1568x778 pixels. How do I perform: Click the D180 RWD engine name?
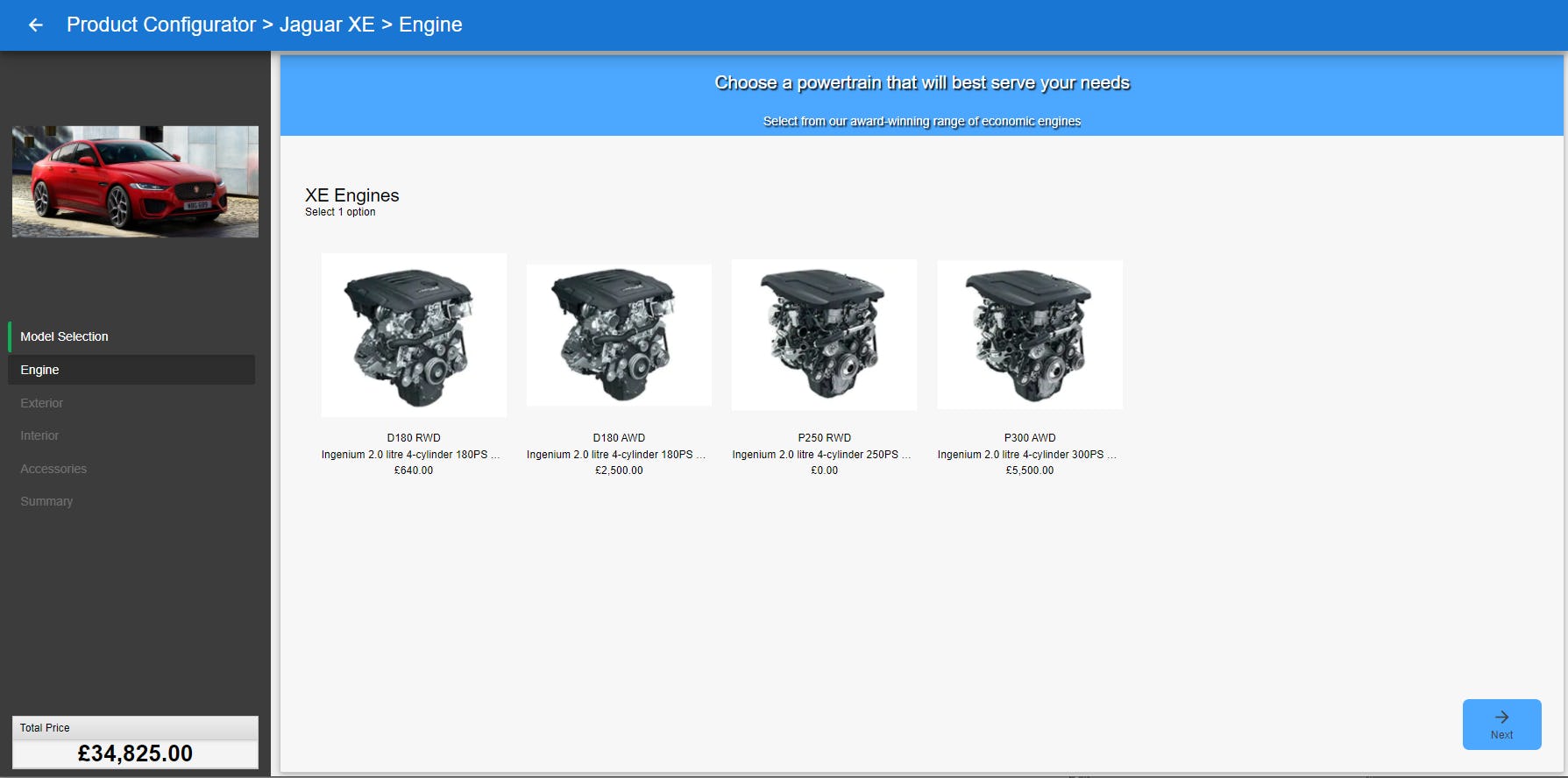pos(414,438)
